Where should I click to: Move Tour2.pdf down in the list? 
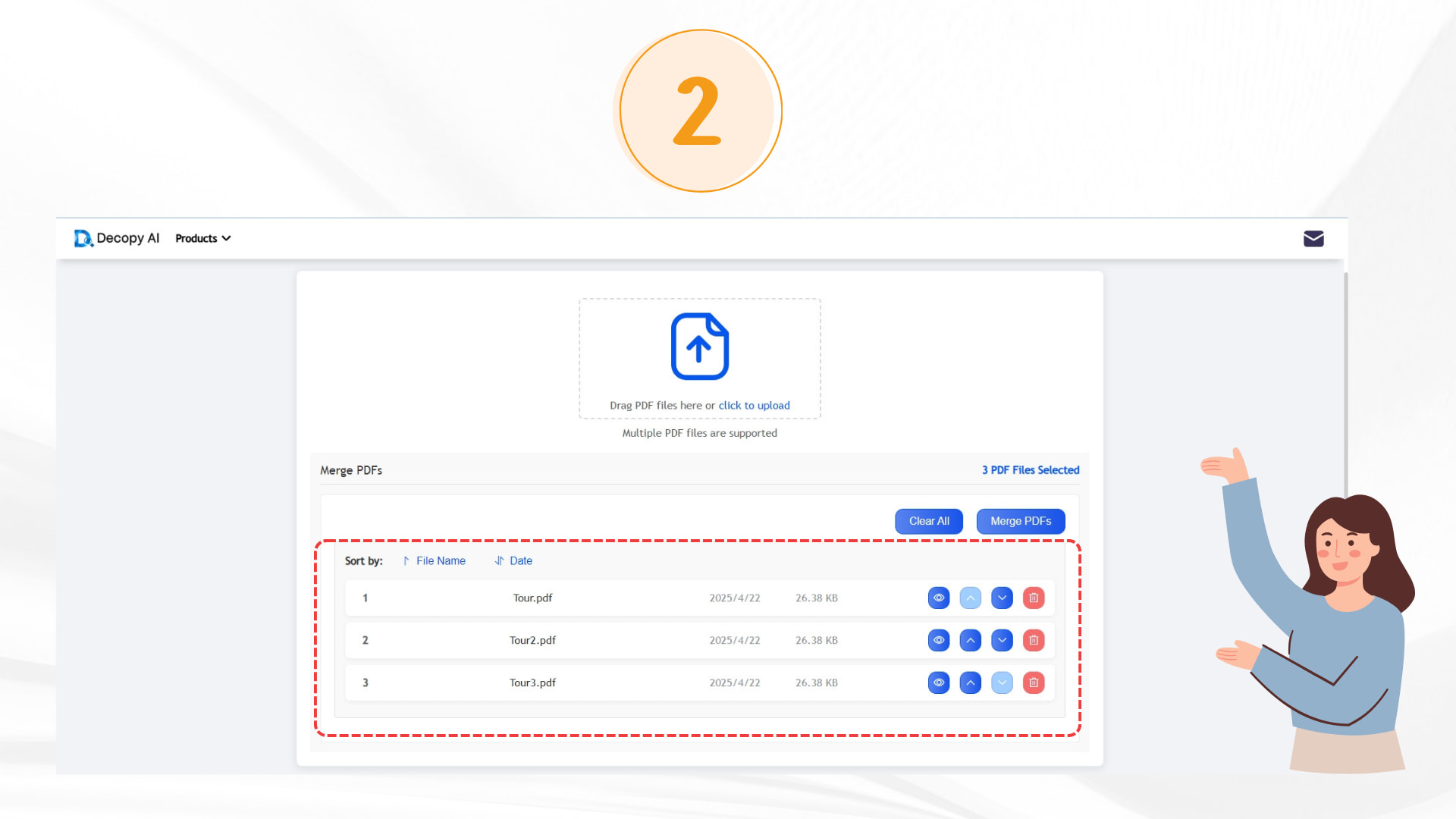(1002, 641)
